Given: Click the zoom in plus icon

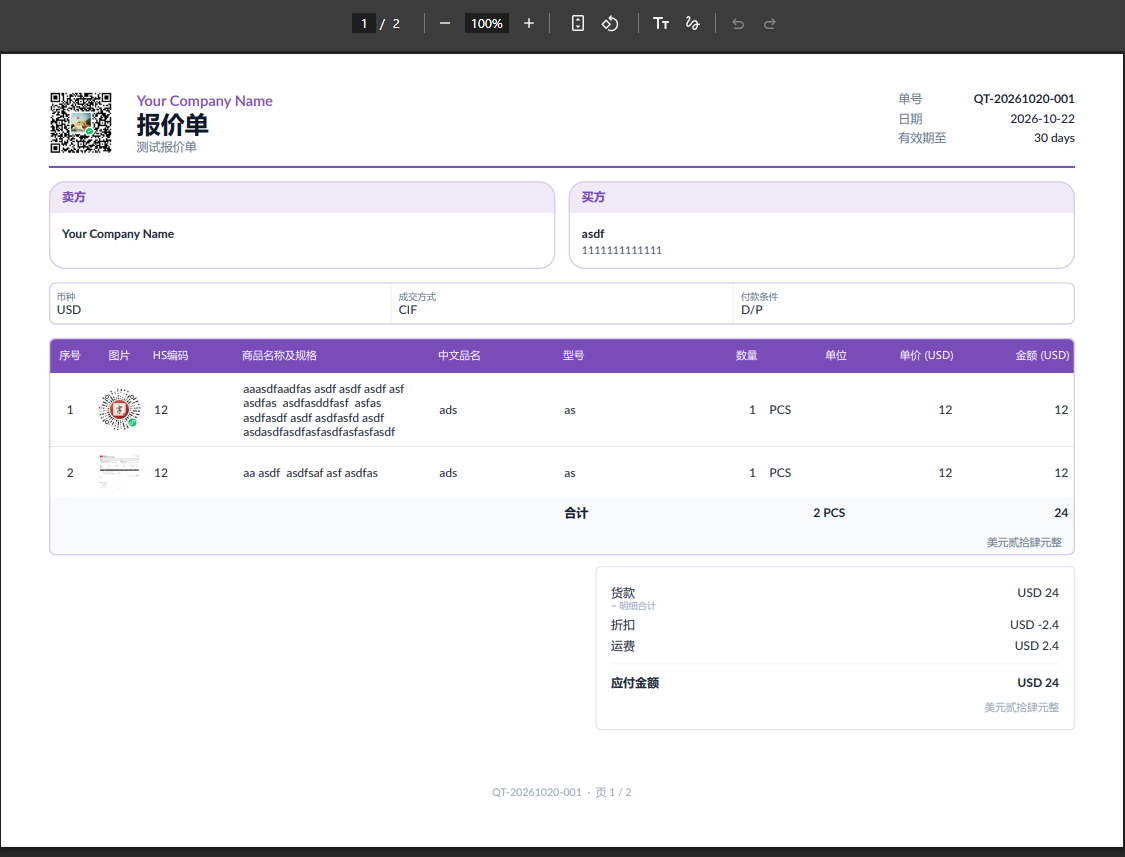Looking at the screenshot, I should pyautogui.click(x=529, y=24).
